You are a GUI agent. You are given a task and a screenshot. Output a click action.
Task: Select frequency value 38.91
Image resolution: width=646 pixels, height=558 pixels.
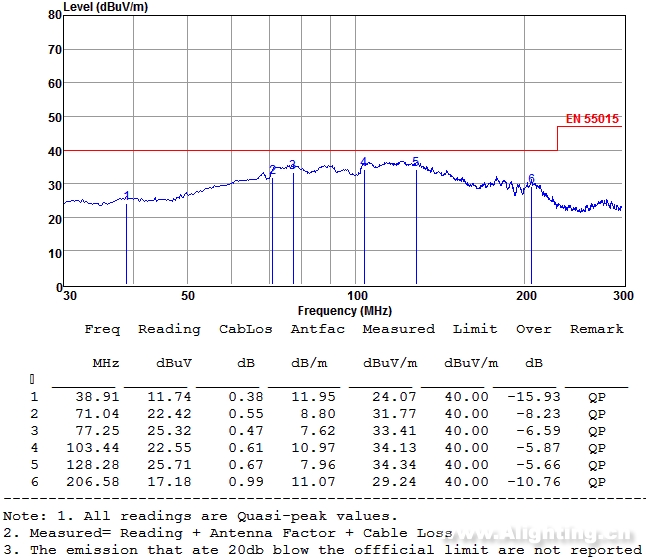point(97,397)
